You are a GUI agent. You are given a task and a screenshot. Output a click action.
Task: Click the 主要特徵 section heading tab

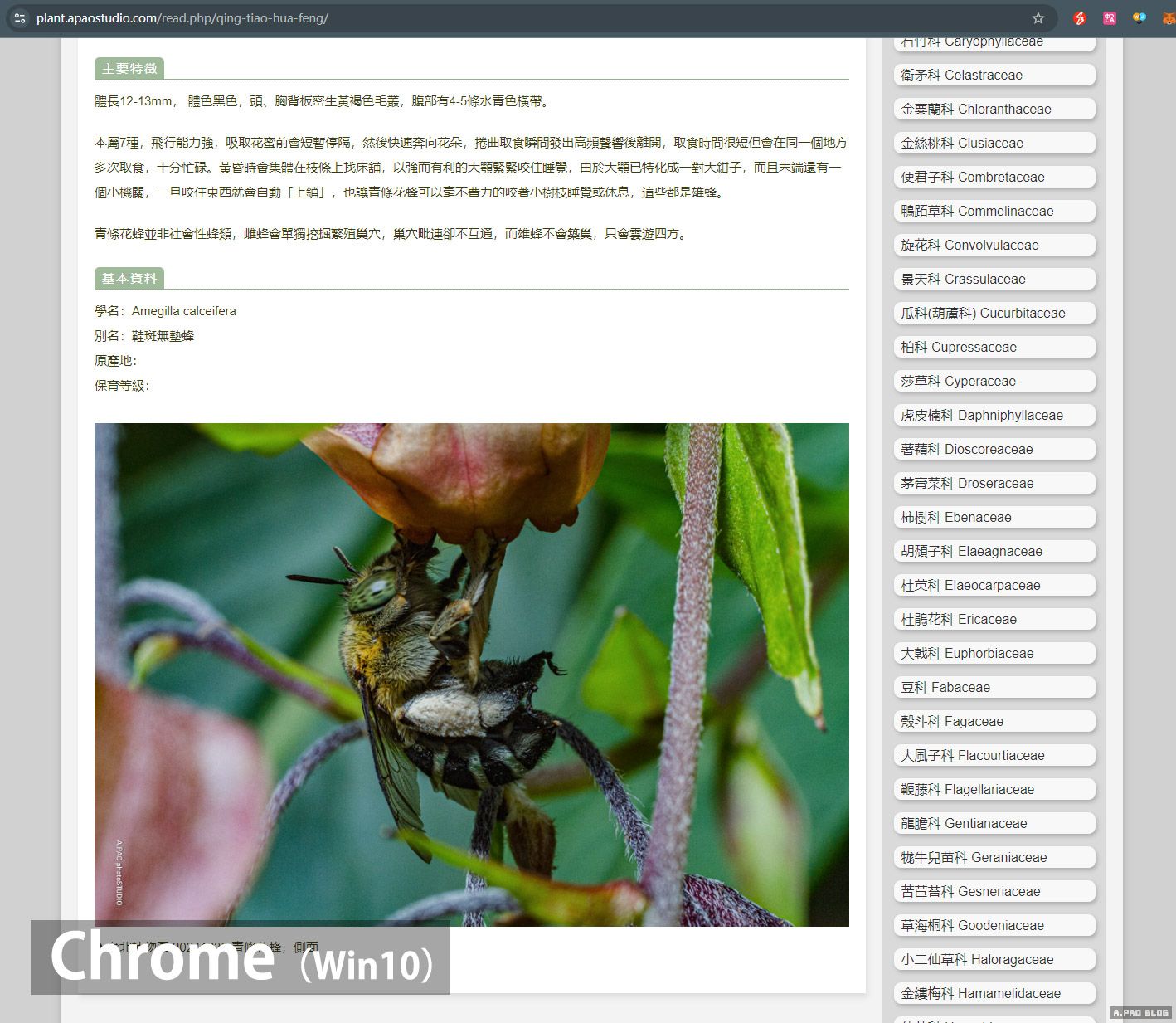pyautogui.click(x=129, y=69)
